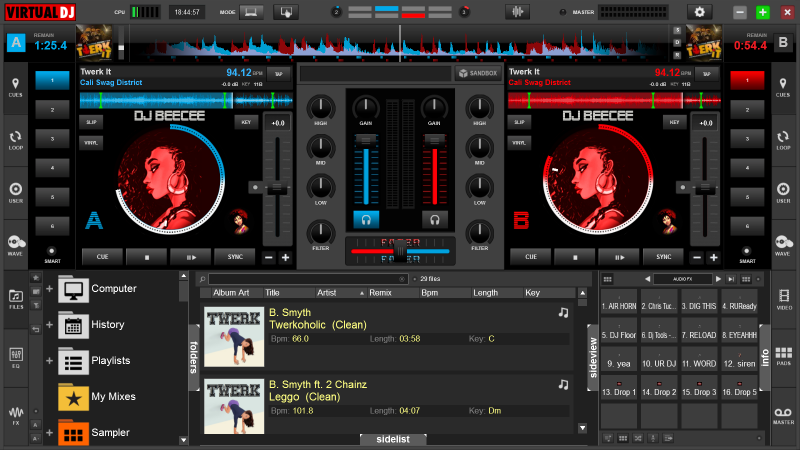Toggle KEY lock on deck A
The image size is (800, 450).
246,122
